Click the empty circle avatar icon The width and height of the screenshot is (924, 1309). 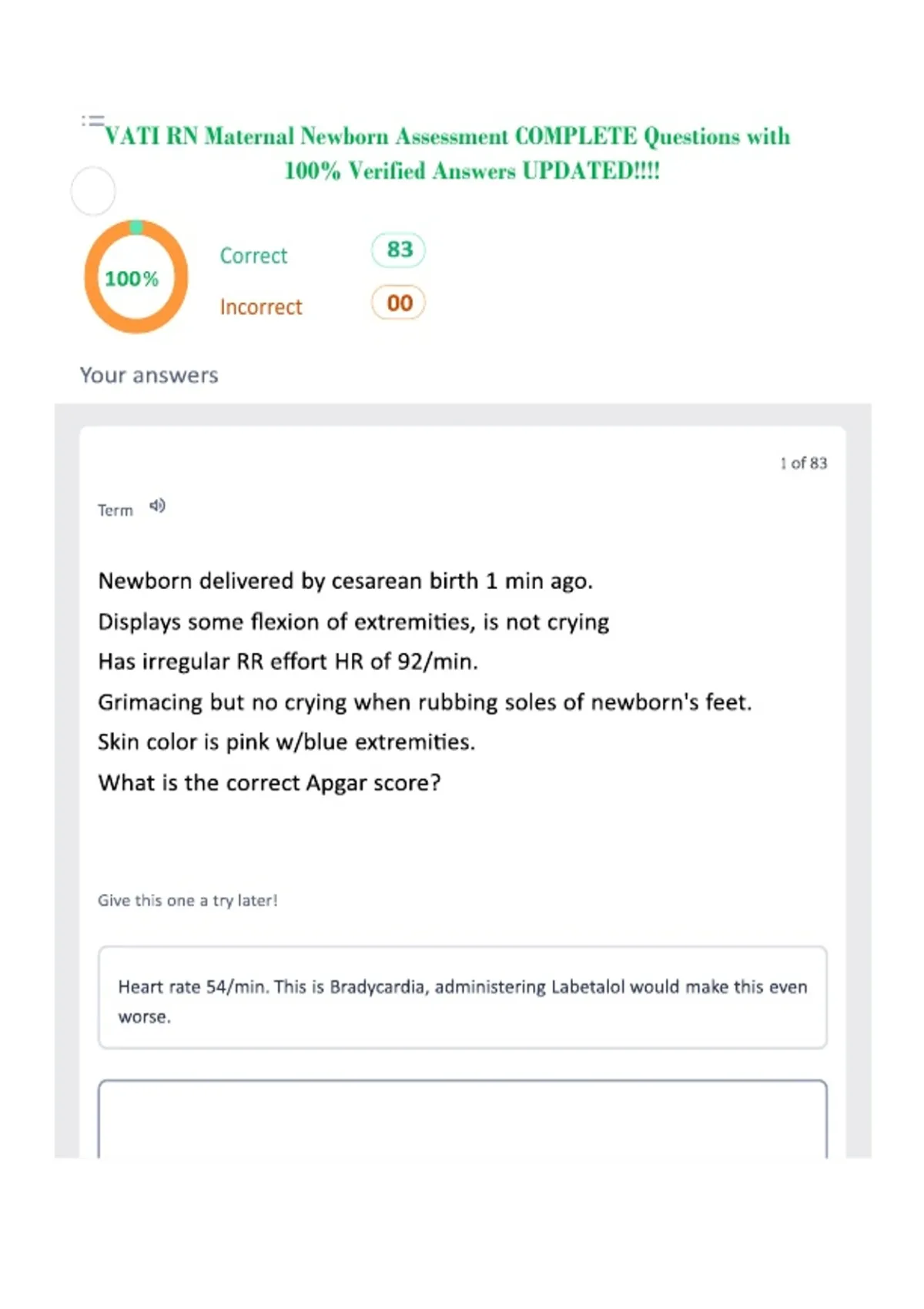[93, 191]
